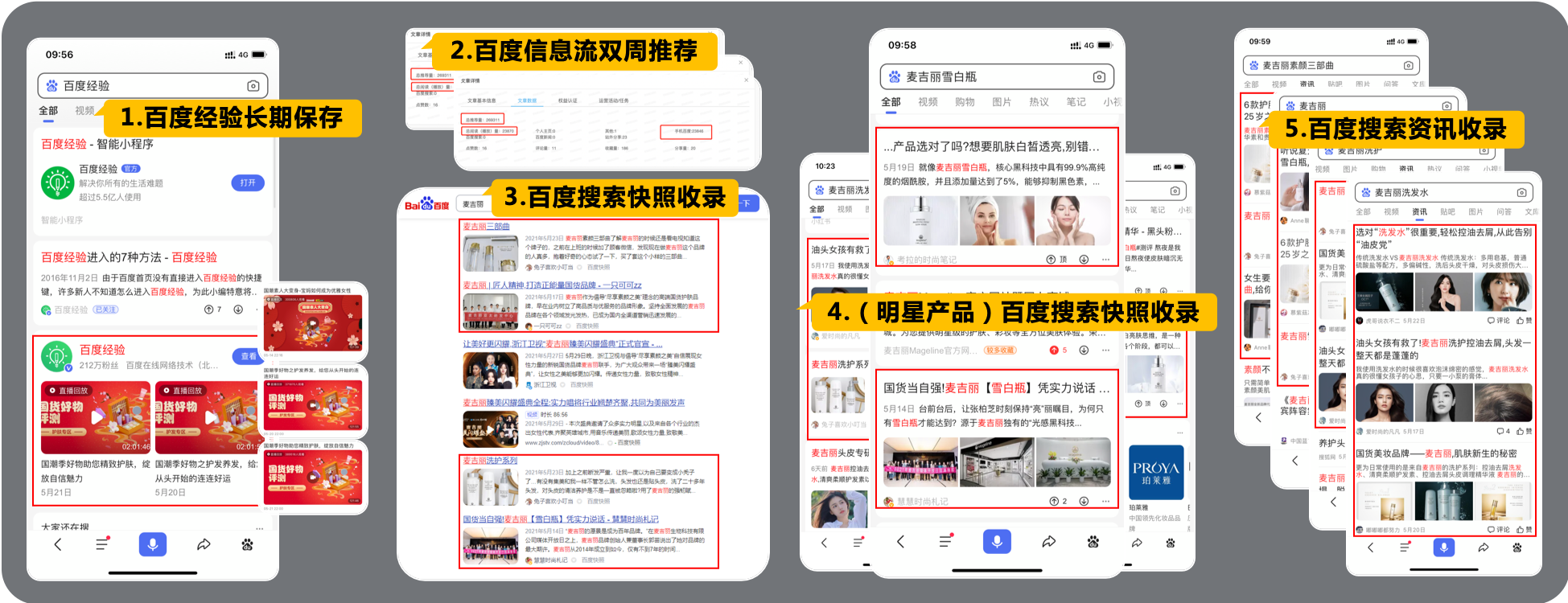Tap camera icon in 麦吉丽雪白瓶 search bar
Image resolution: width=1568 pixels, height=603 pixels.
coord(1099,77)
